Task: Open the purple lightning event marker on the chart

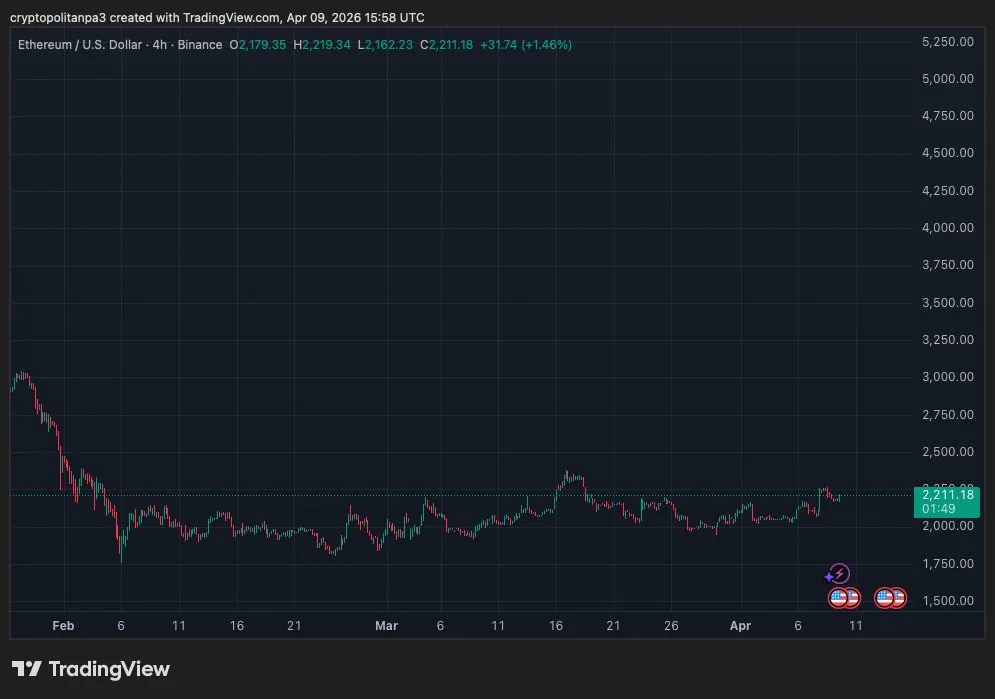Action: pyautogui.click(x=841, y=573)
